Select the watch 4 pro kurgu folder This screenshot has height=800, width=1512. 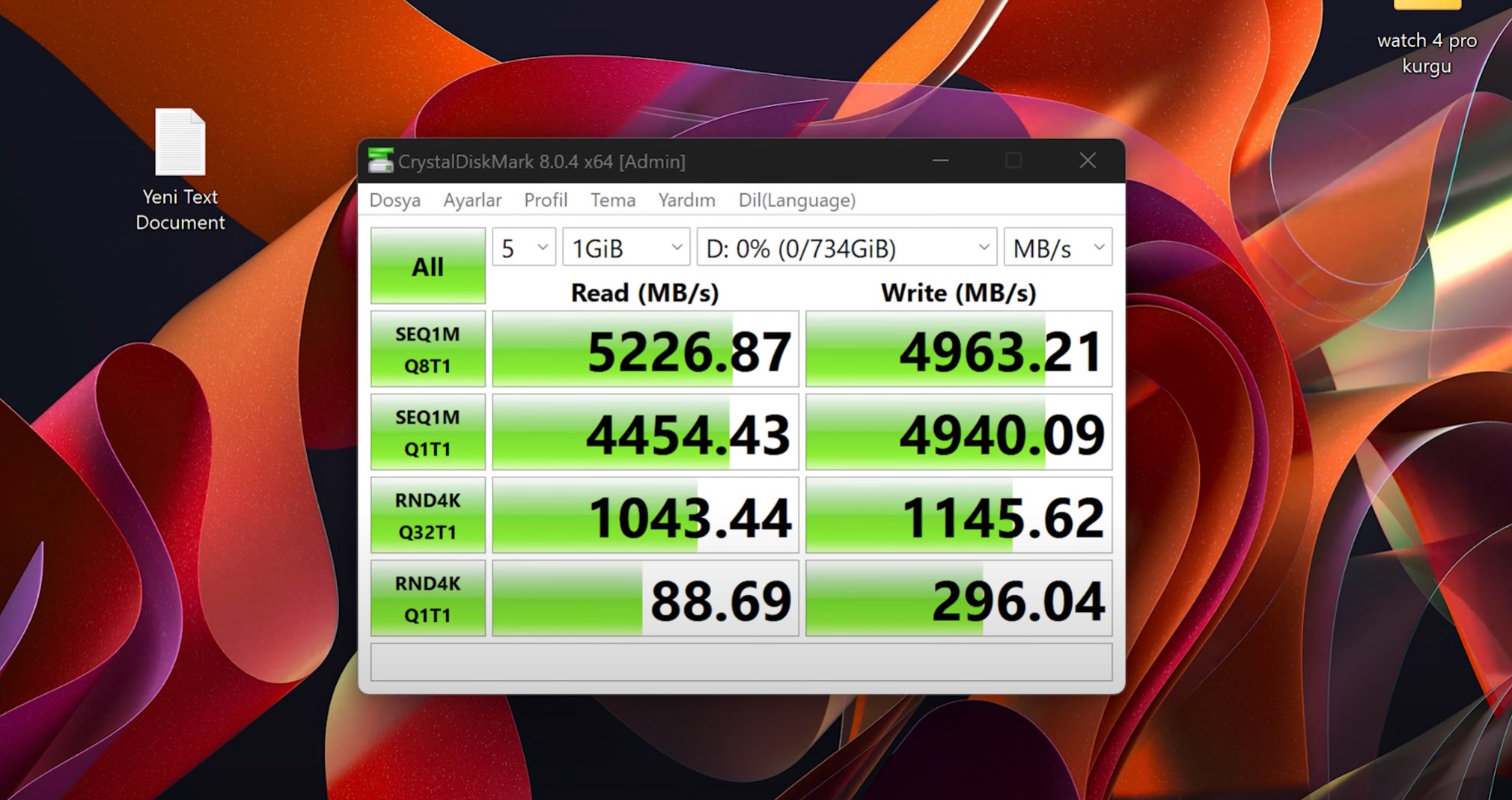tap(1427, 37)
